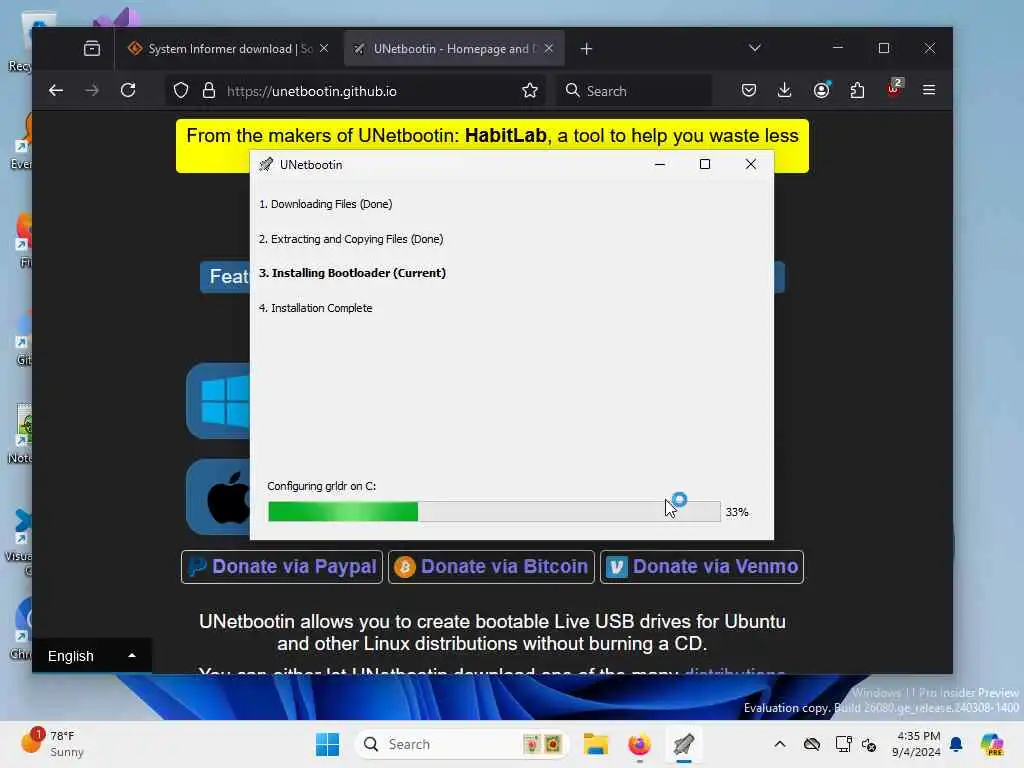The height and width of the screenshot is (768, 1024).
Task: Open File Explorer from taskbar
Action: pos(596,744)
